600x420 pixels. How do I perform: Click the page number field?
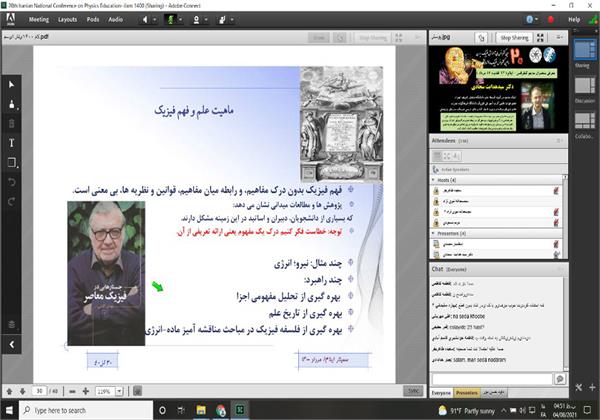(39, 391)
